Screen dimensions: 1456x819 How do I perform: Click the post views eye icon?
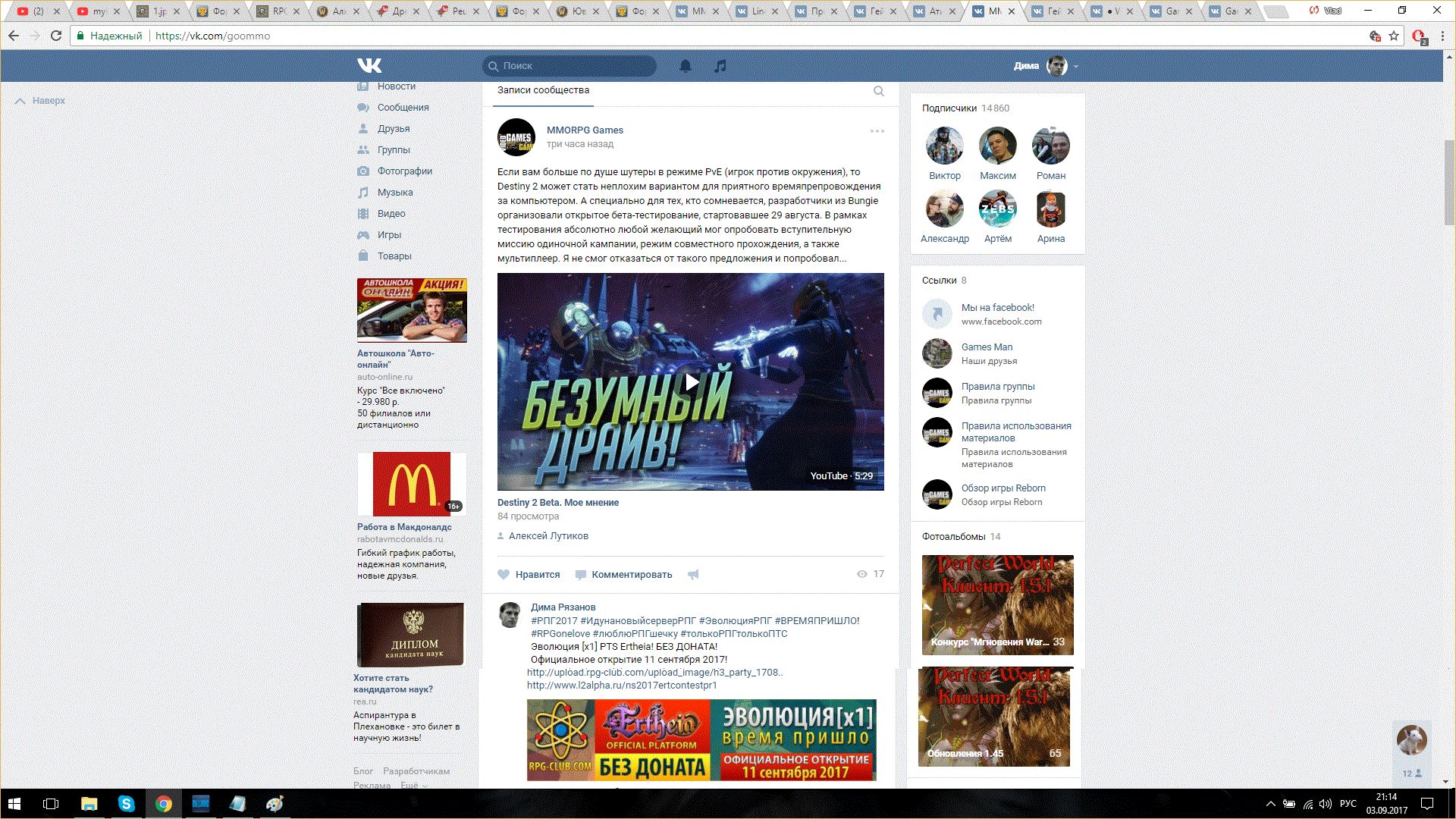861,574
